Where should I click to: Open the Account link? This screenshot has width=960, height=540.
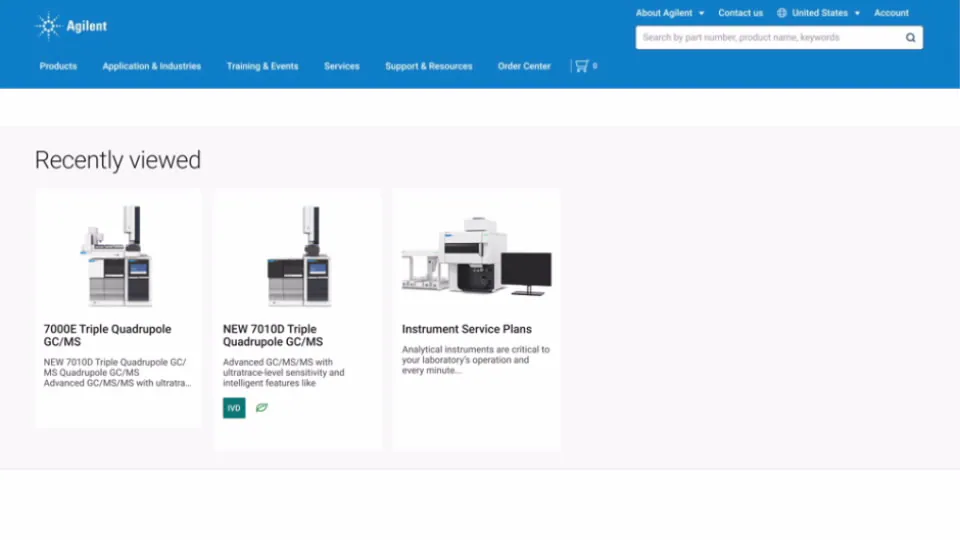pyautogui.click(x=891, y=13)
